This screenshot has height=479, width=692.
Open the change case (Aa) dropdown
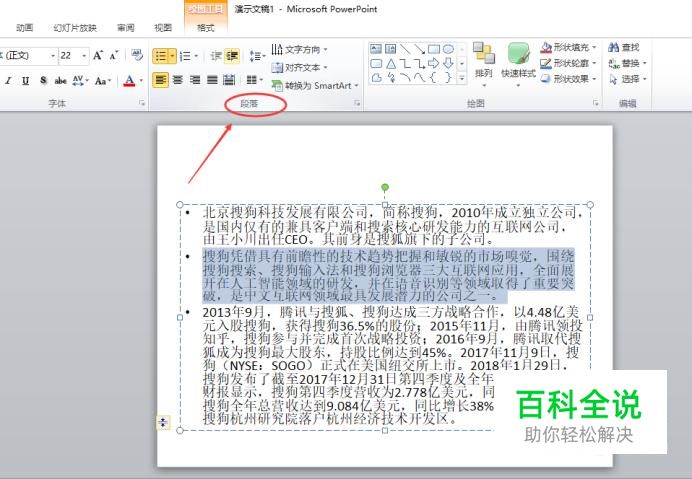102,81
